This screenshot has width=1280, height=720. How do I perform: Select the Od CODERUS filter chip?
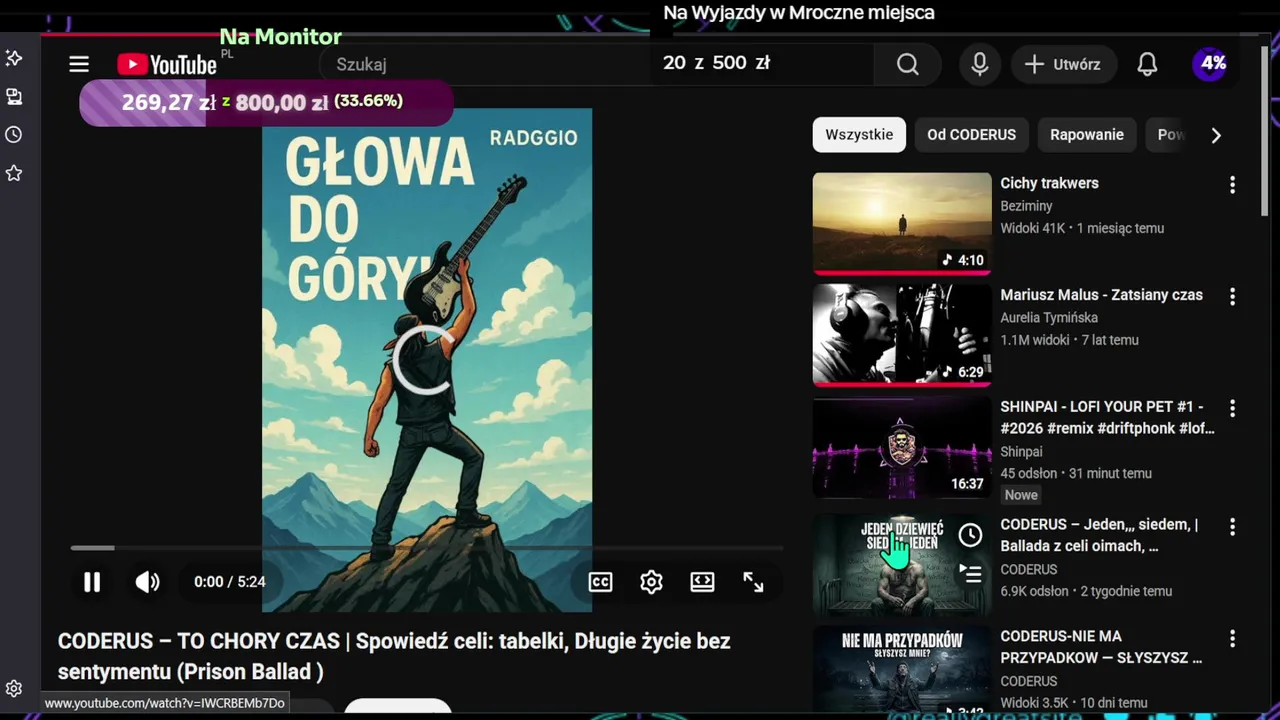click(x=971, y=135)
